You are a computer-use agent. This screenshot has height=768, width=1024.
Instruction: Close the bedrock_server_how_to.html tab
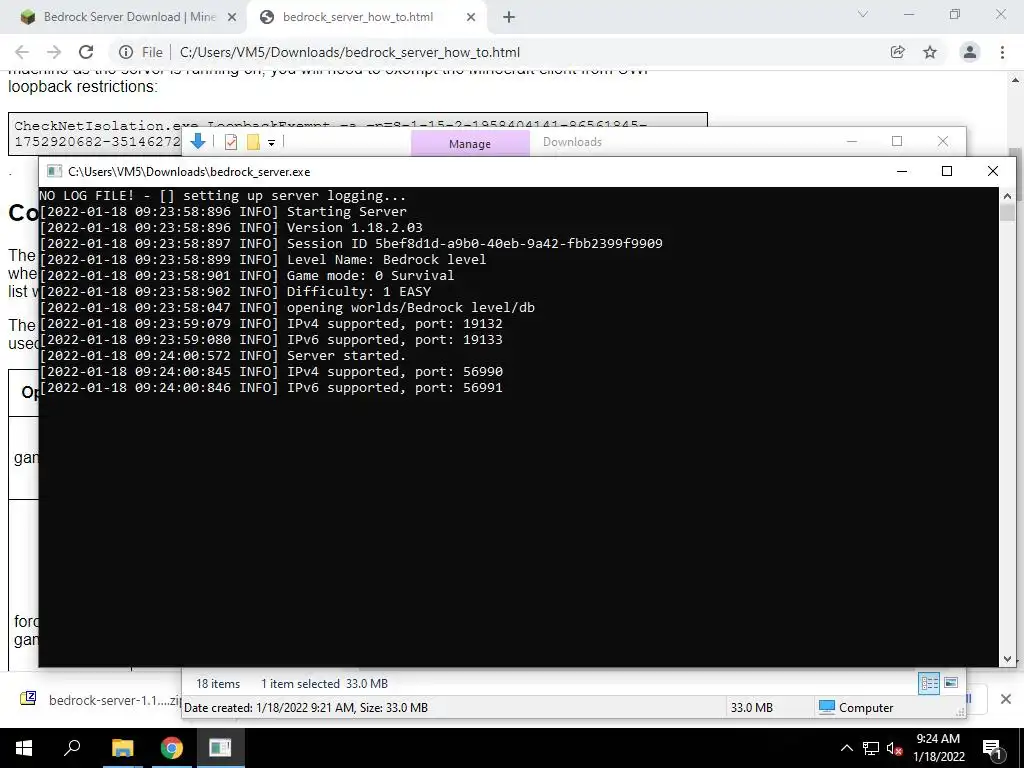coord(471,18)
